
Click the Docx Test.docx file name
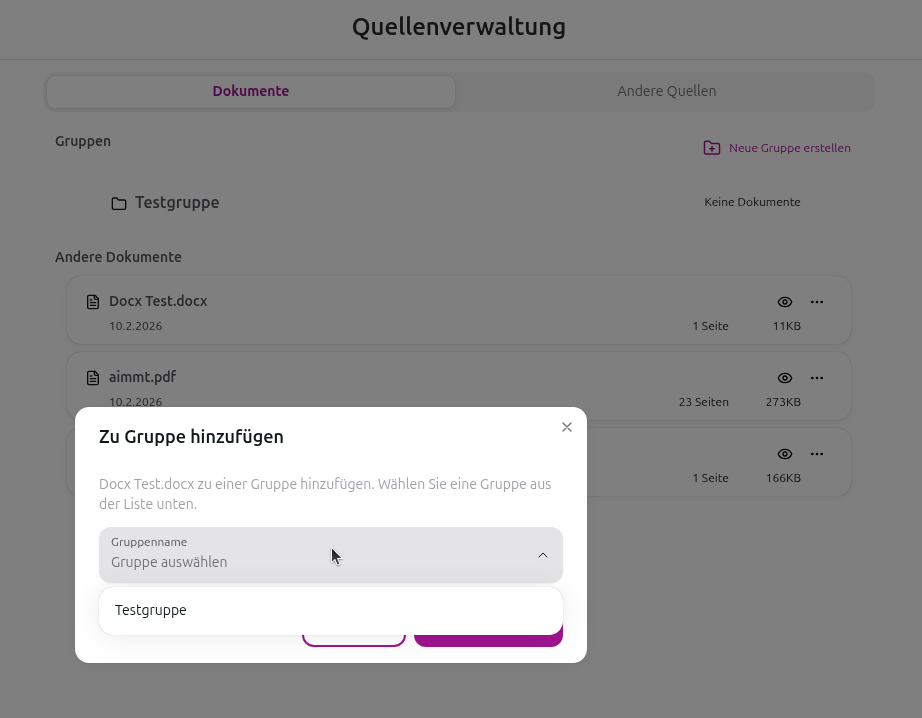point(158,301)
